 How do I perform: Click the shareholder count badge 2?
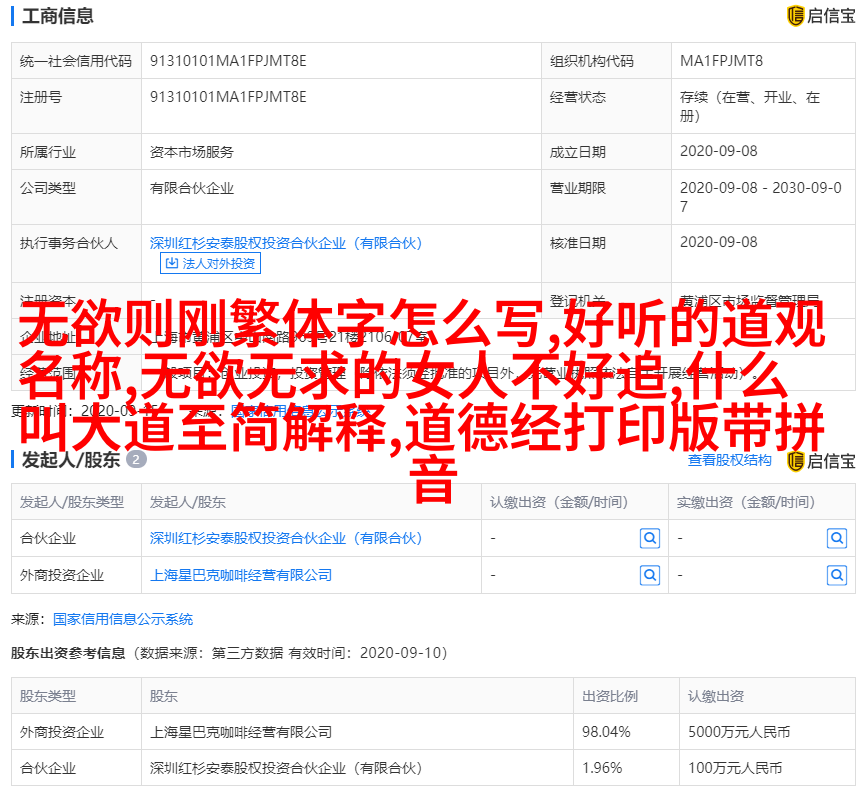136,459
